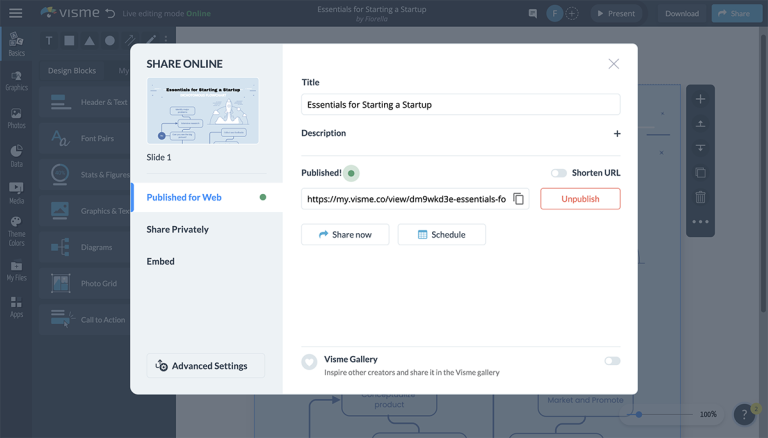Screen dimensions: 768x438
Task: Open Advanced Settings
Action: [205, 366]
